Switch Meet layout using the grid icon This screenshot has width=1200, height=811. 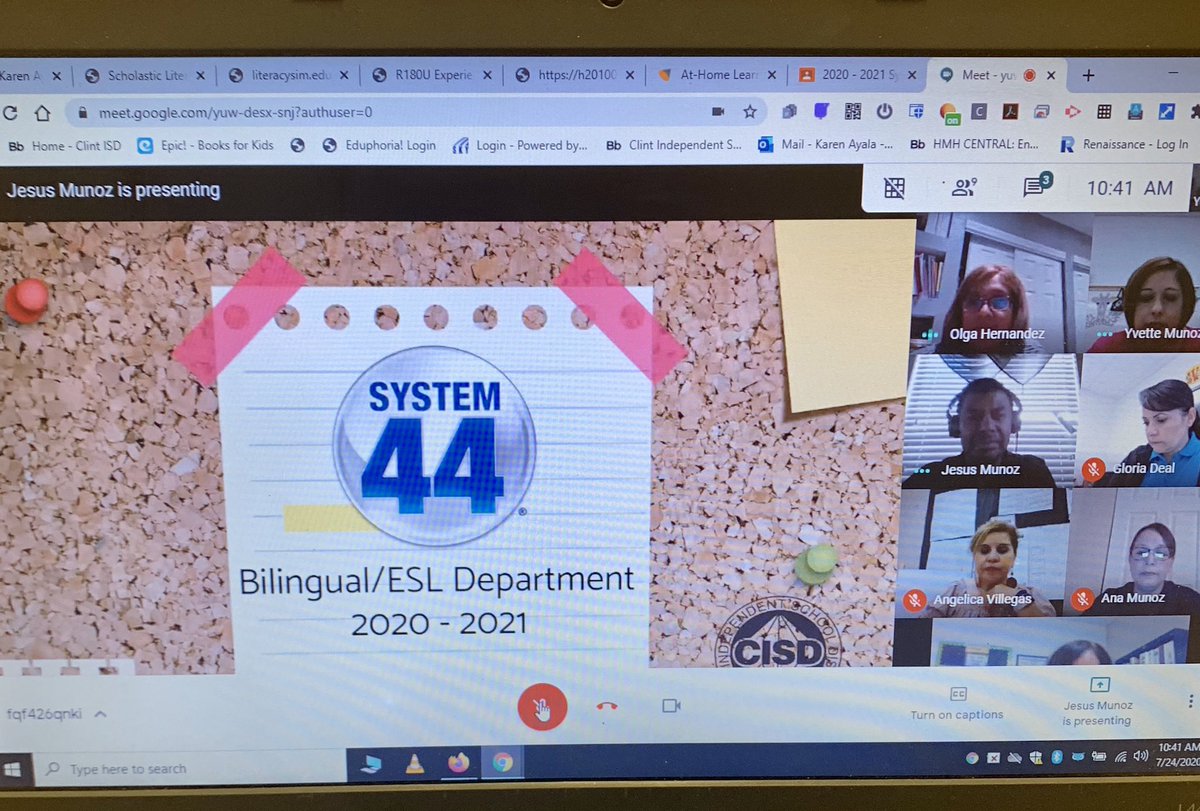click(893, 187)
